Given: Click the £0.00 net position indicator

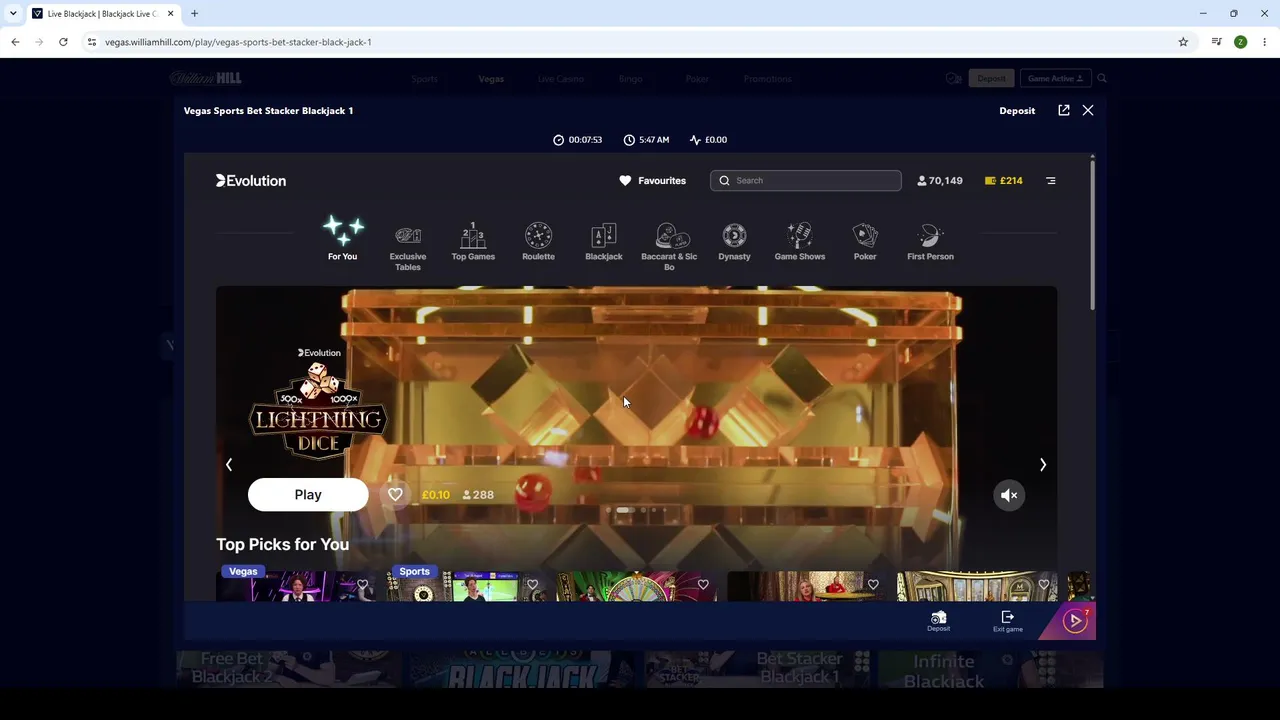Looking at the screenshot, I should tap(708, 140).
